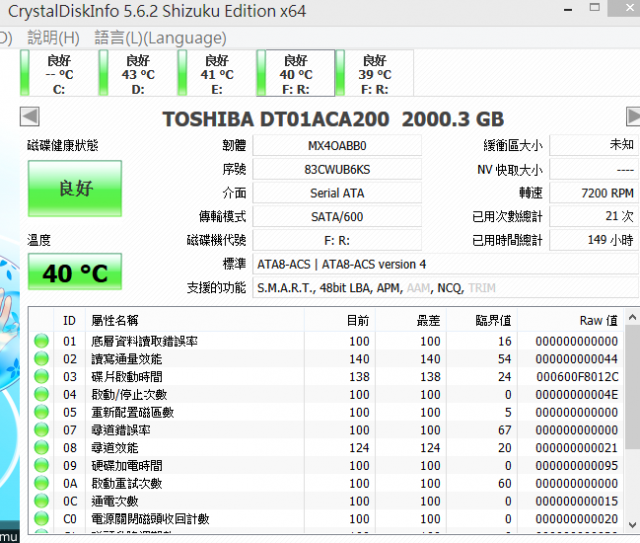The width and height of the screenshot is (640, 543).
Task: Click the rotation rate field 7200 RPM
Action: point(593,193)
